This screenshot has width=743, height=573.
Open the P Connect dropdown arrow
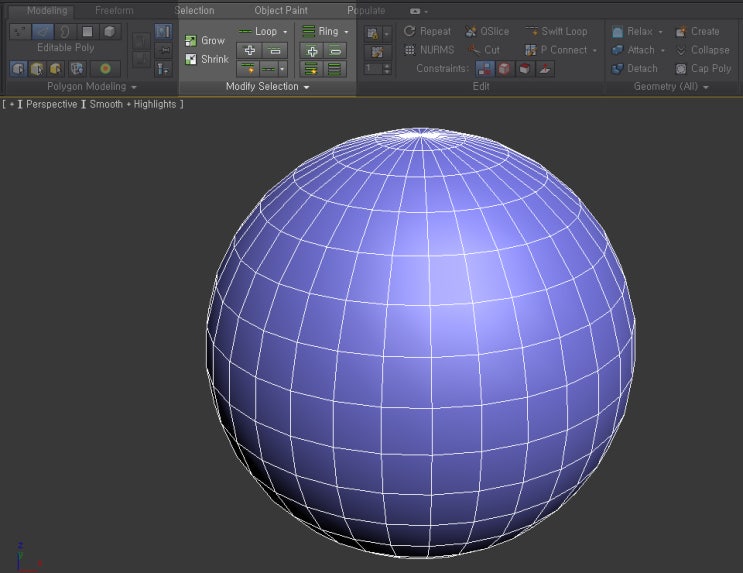click(595, 51)
